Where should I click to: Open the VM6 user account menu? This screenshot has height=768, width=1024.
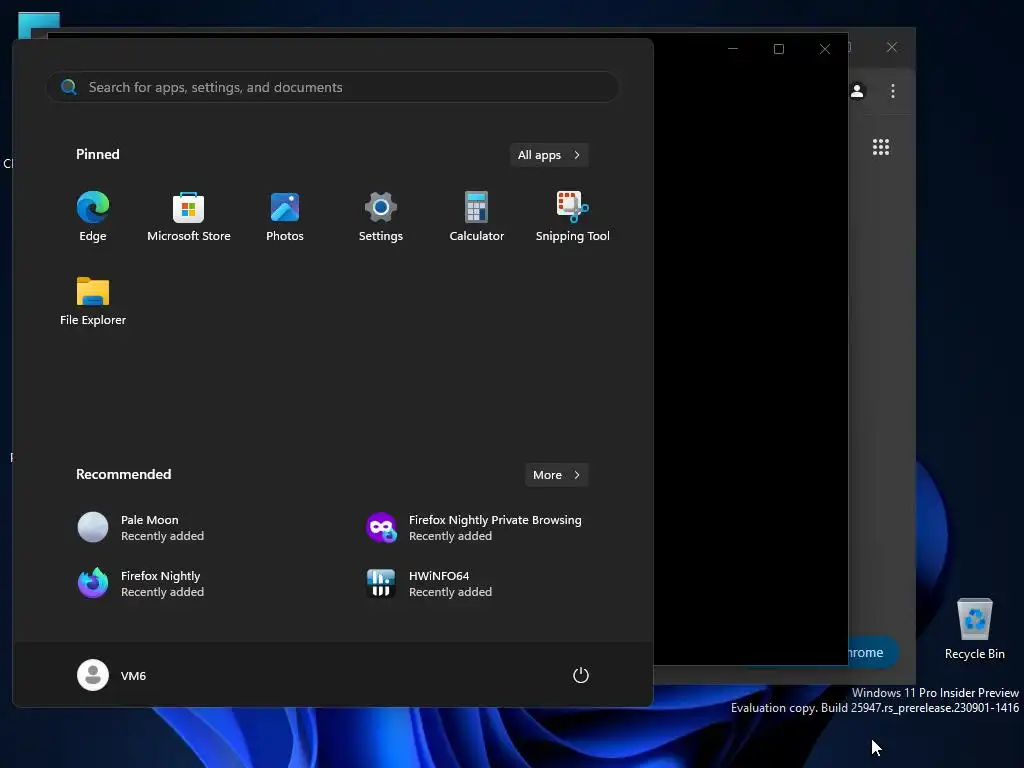(x=112, y=675)
